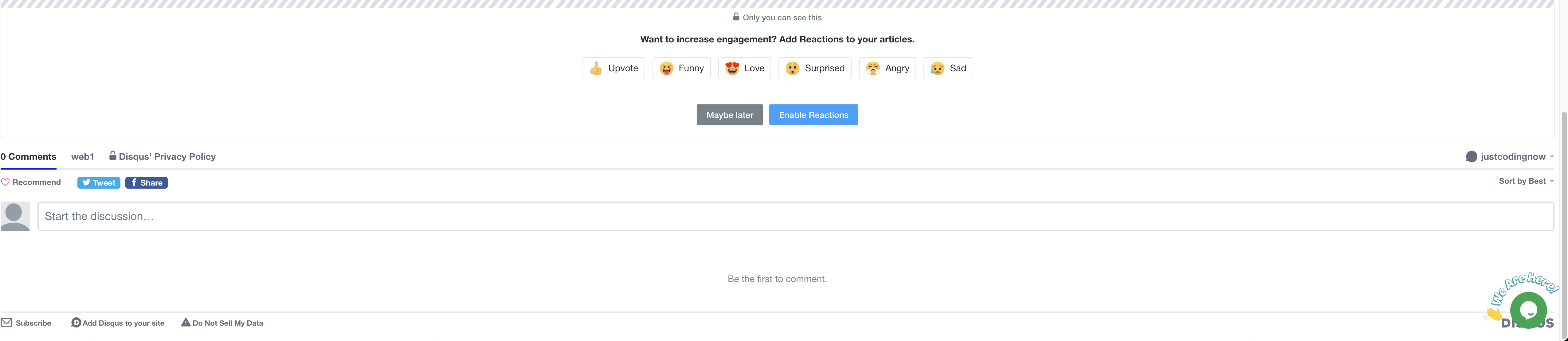Image resolution: width=1568 pixels, height=341 pixels.
Task: Click the gray user avatar thumbnail
Action: coord(15,216)
